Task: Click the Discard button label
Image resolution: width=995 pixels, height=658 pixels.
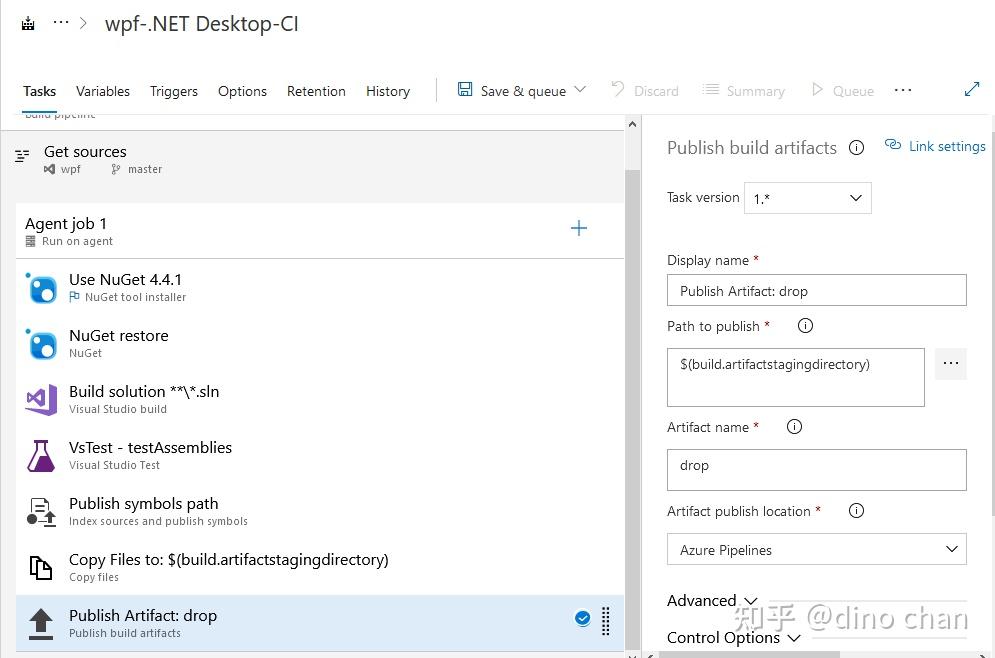Action: click(x=656, y=91)
